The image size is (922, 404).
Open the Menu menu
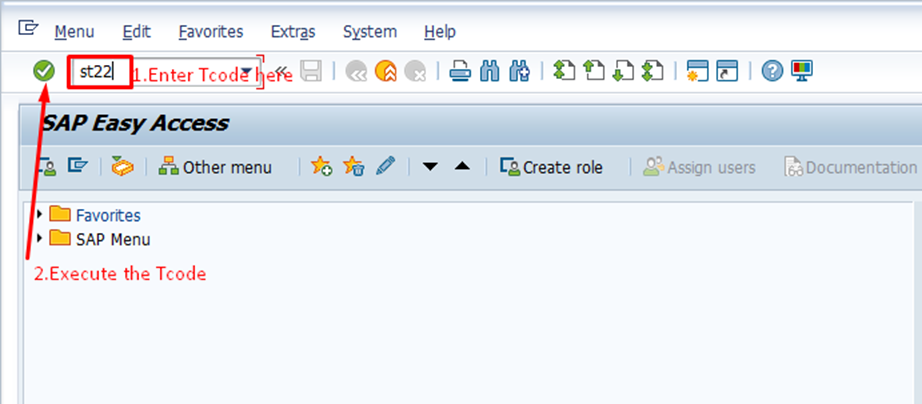75,32
